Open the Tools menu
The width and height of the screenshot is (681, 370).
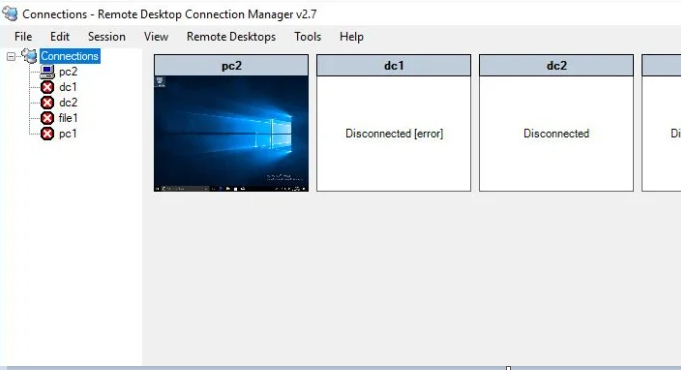[307, 36]
